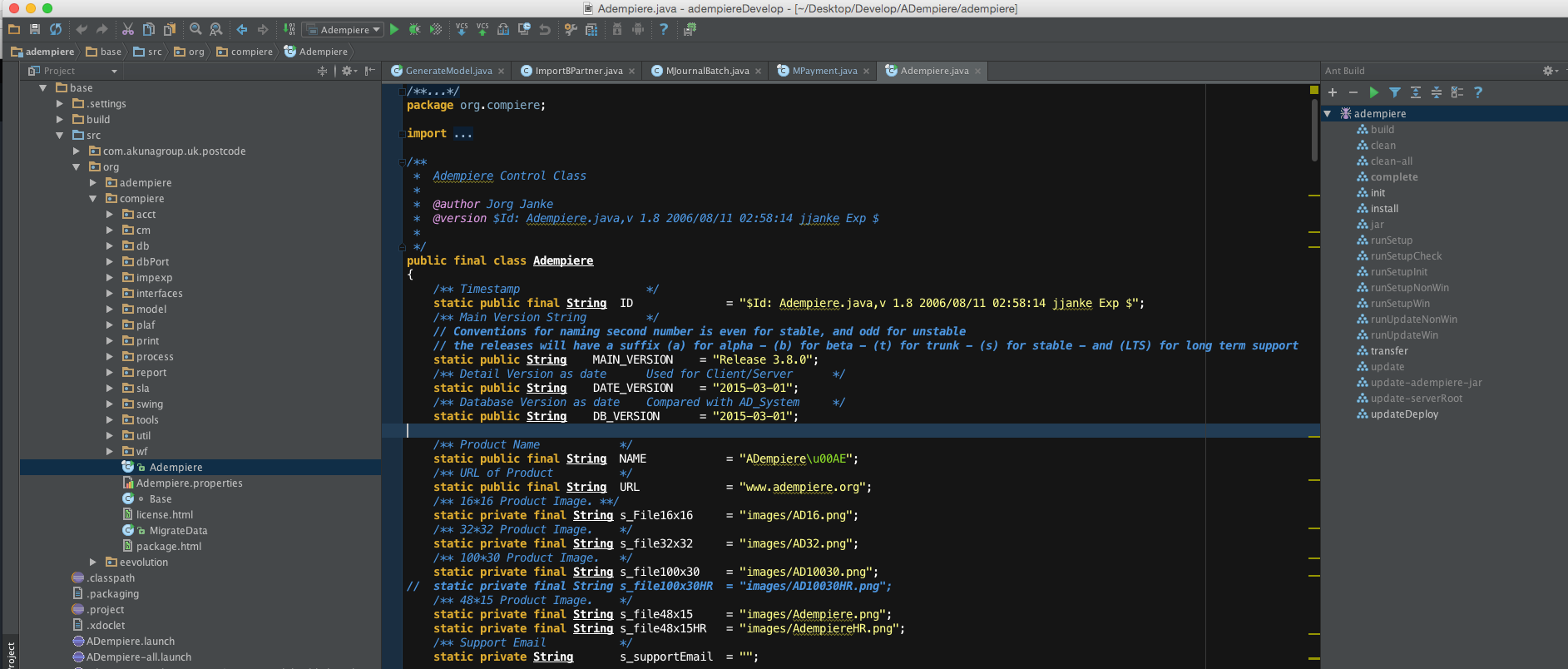Click the yellow inspection status indicator
Screen dimensions: 1568x669
point(1314,89)
